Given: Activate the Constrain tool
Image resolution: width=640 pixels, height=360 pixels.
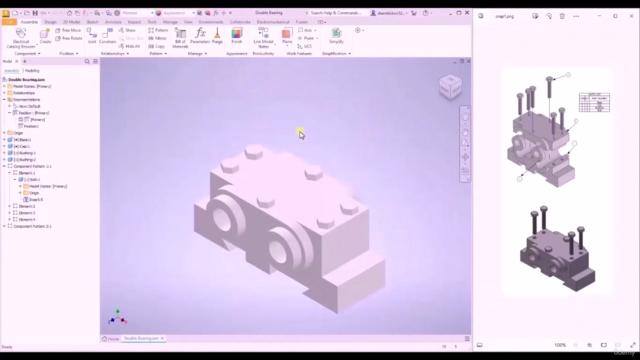Looking at the screenshot, I should (107, 36).
